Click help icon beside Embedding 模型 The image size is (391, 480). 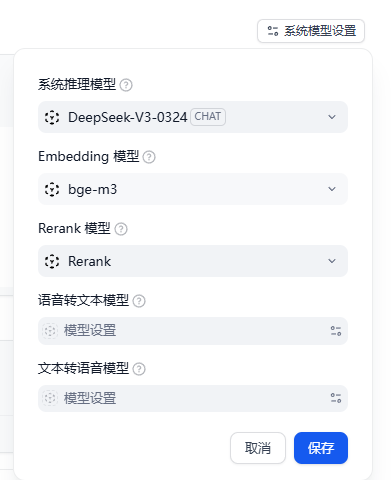click(149, 157)
